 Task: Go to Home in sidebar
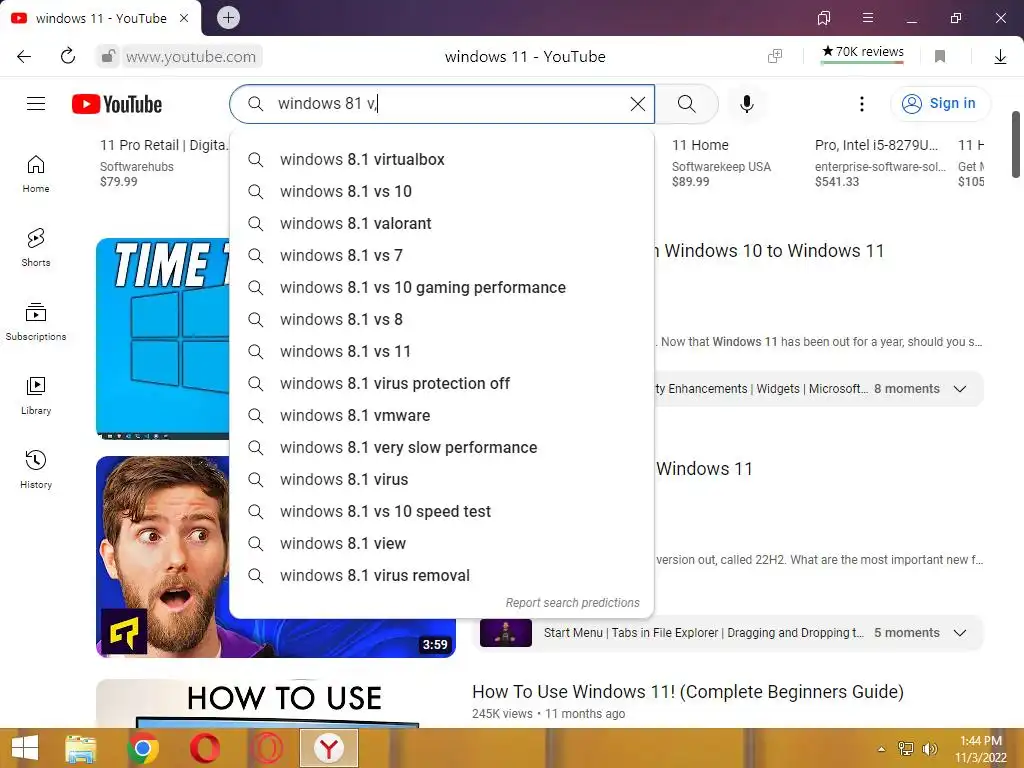click(x=36, y=174)
